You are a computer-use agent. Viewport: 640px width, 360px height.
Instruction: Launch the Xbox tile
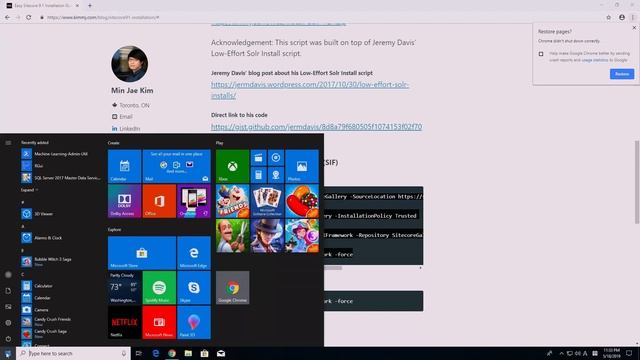[x=232, y=166]
